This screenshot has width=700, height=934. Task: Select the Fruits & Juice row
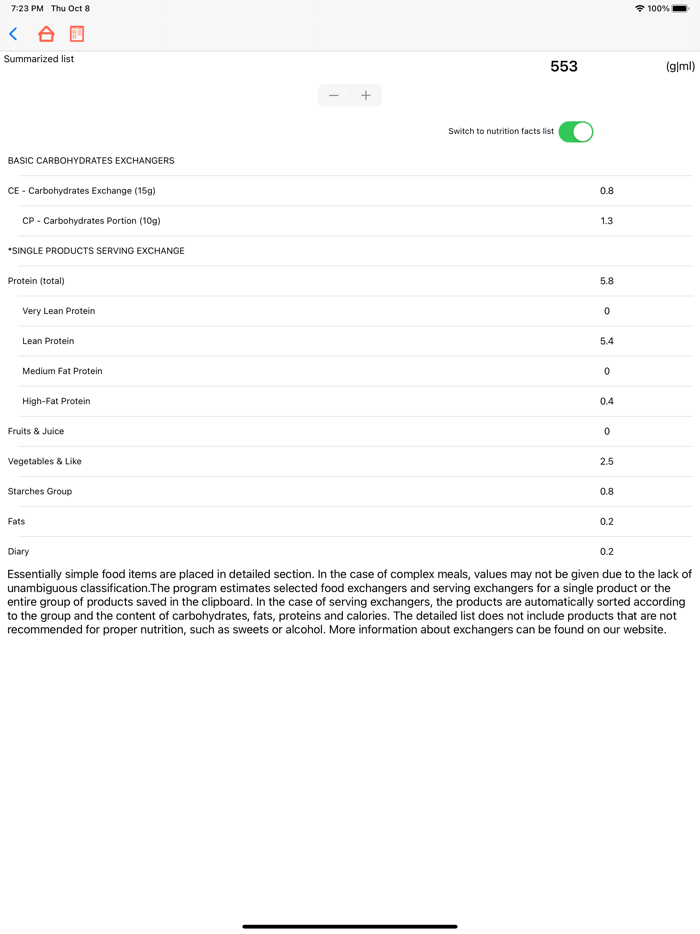[350, 431]
